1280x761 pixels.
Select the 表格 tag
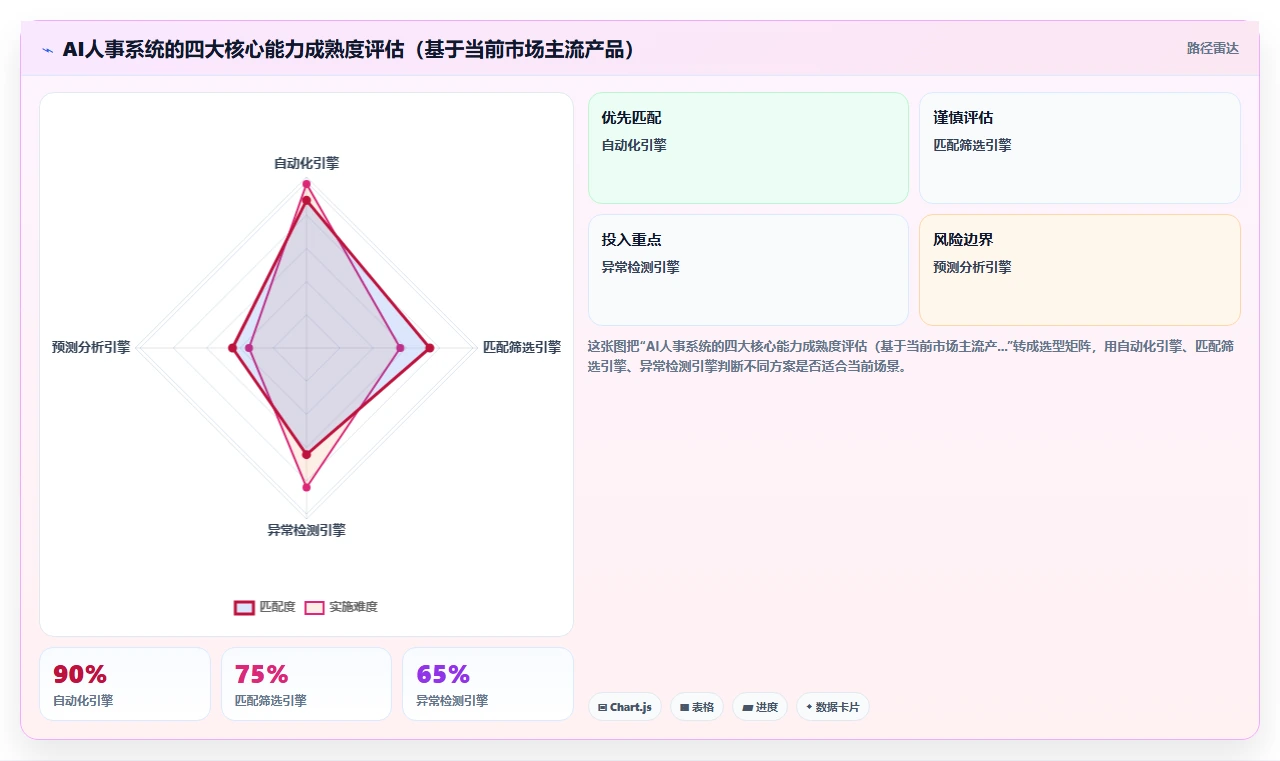click(697, 707)
